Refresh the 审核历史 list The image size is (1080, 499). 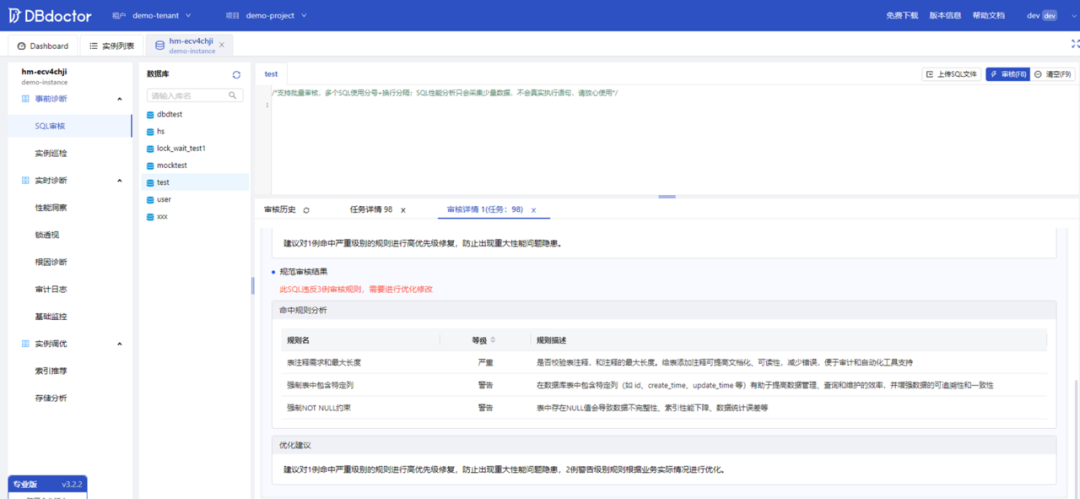click(307, 210)
